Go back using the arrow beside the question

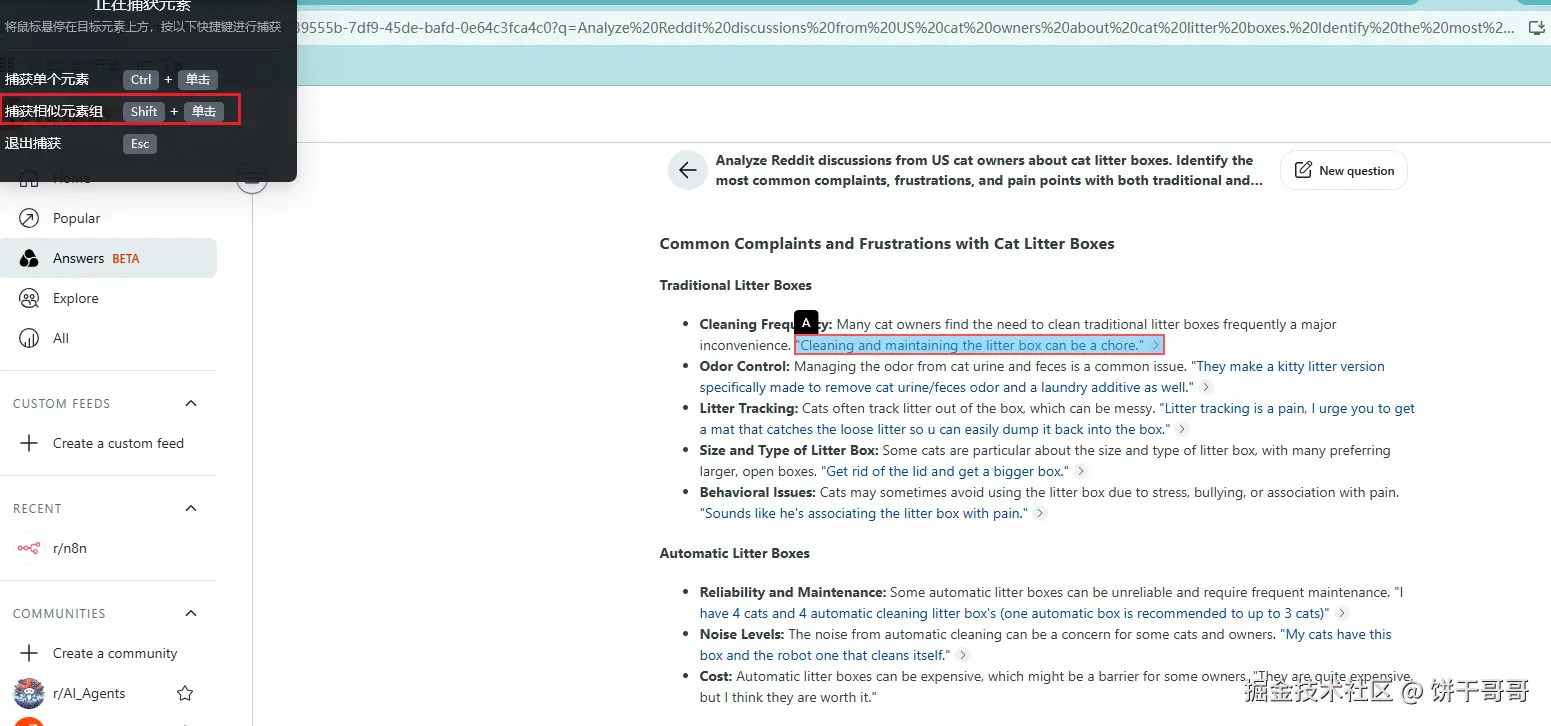(687, 171)
